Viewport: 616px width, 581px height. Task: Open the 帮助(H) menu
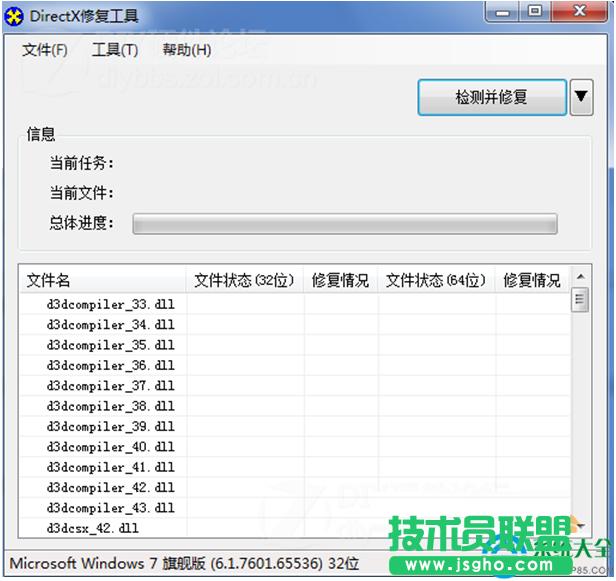(186, 50)
